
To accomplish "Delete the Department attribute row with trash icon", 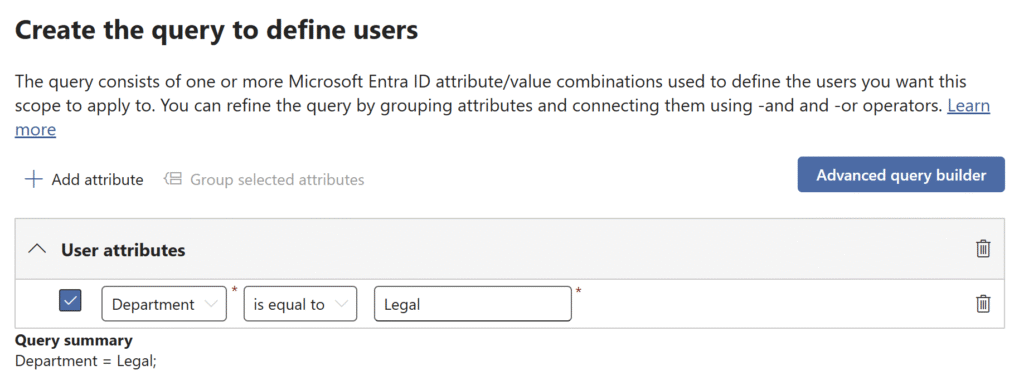I will tap(983, 303).
